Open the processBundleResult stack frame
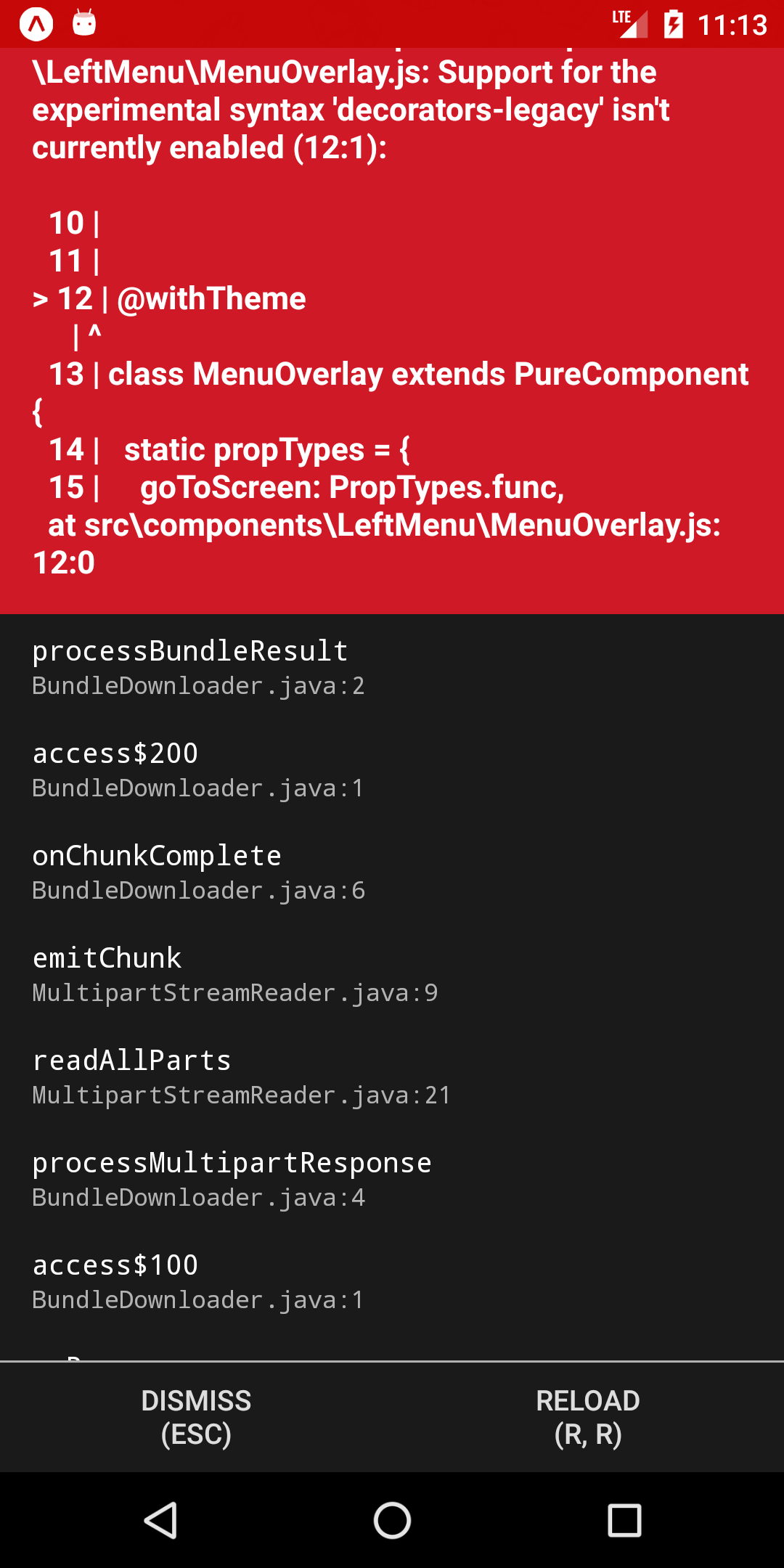This screenshot has height=1568, width=784. click(x=392, y=668)
